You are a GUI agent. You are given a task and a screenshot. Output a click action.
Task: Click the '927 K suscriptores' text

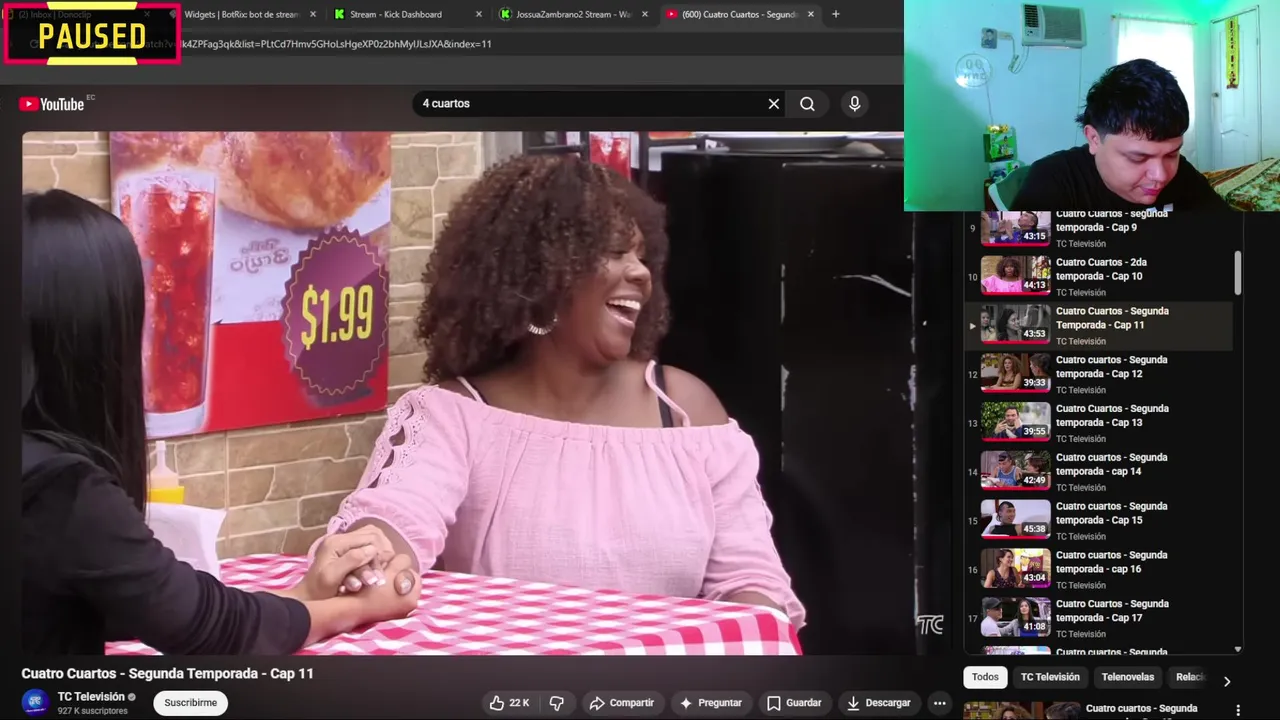coord(92,711)
